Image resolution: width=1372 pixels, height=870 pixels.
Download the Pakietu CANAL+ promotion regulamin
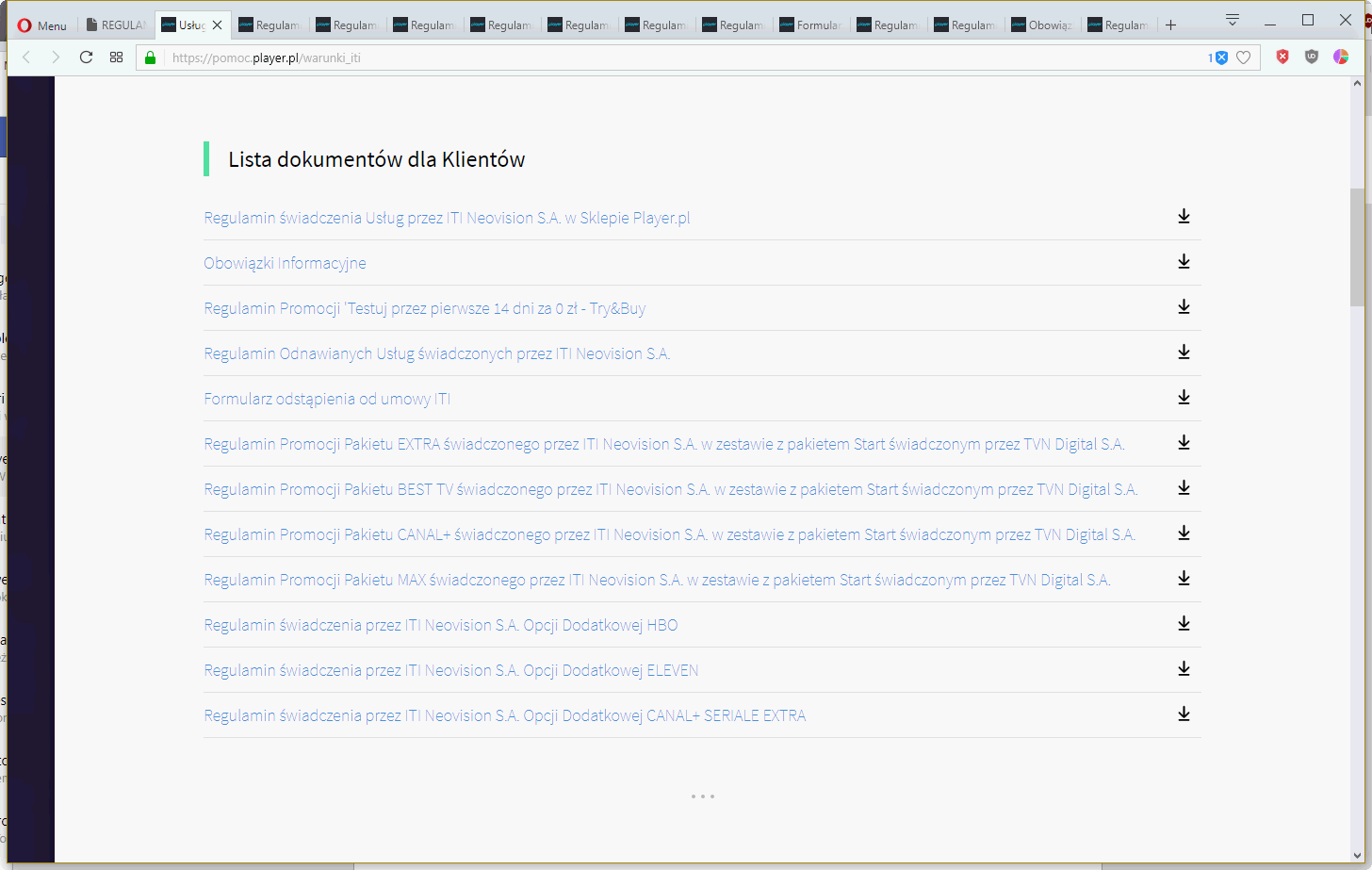pos(1184,533)
